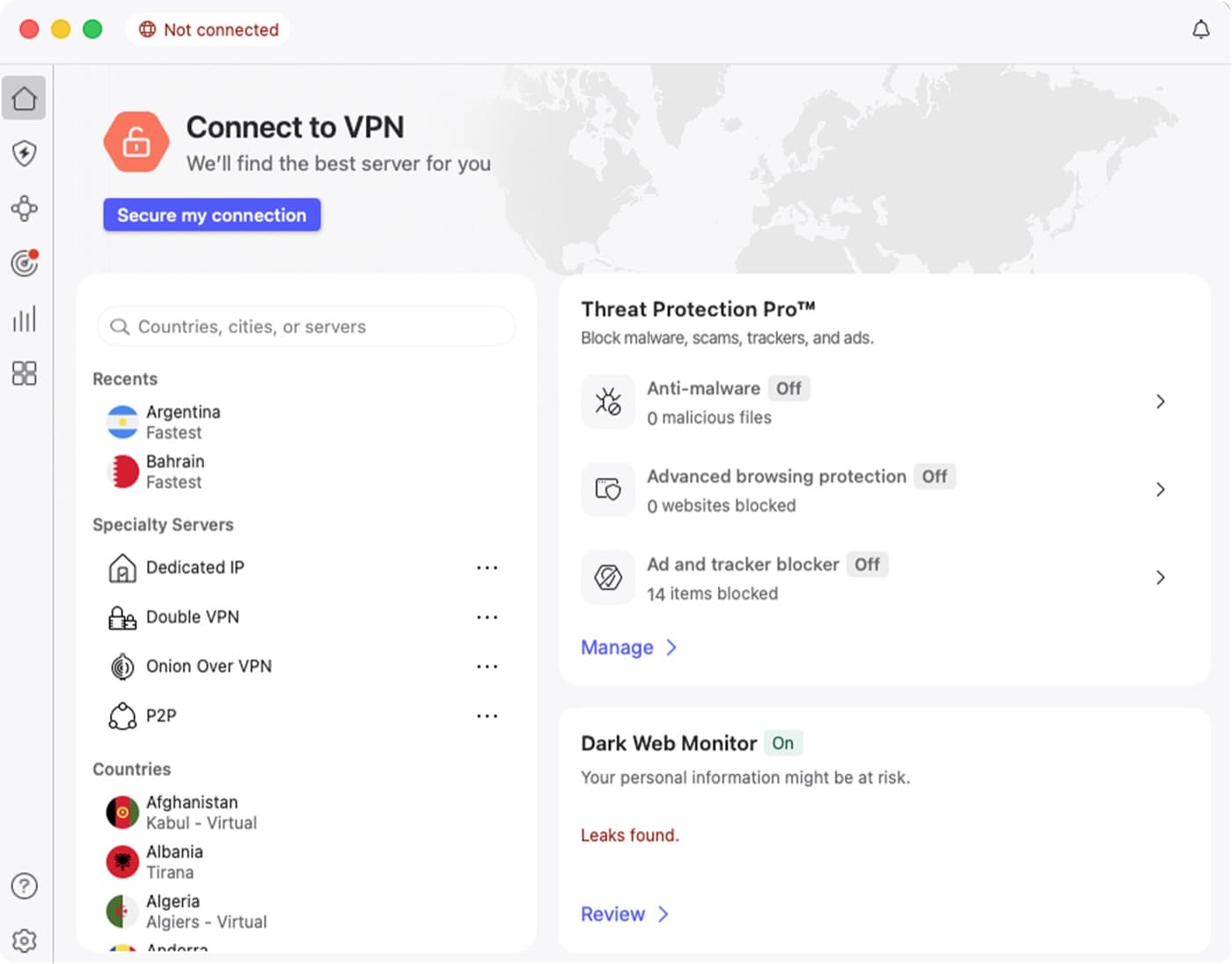This screenshot has width=1232, height=964.
Task: Click the Dark Web Monitor heading
Action: pyautogui.click(x=669, y=743)
